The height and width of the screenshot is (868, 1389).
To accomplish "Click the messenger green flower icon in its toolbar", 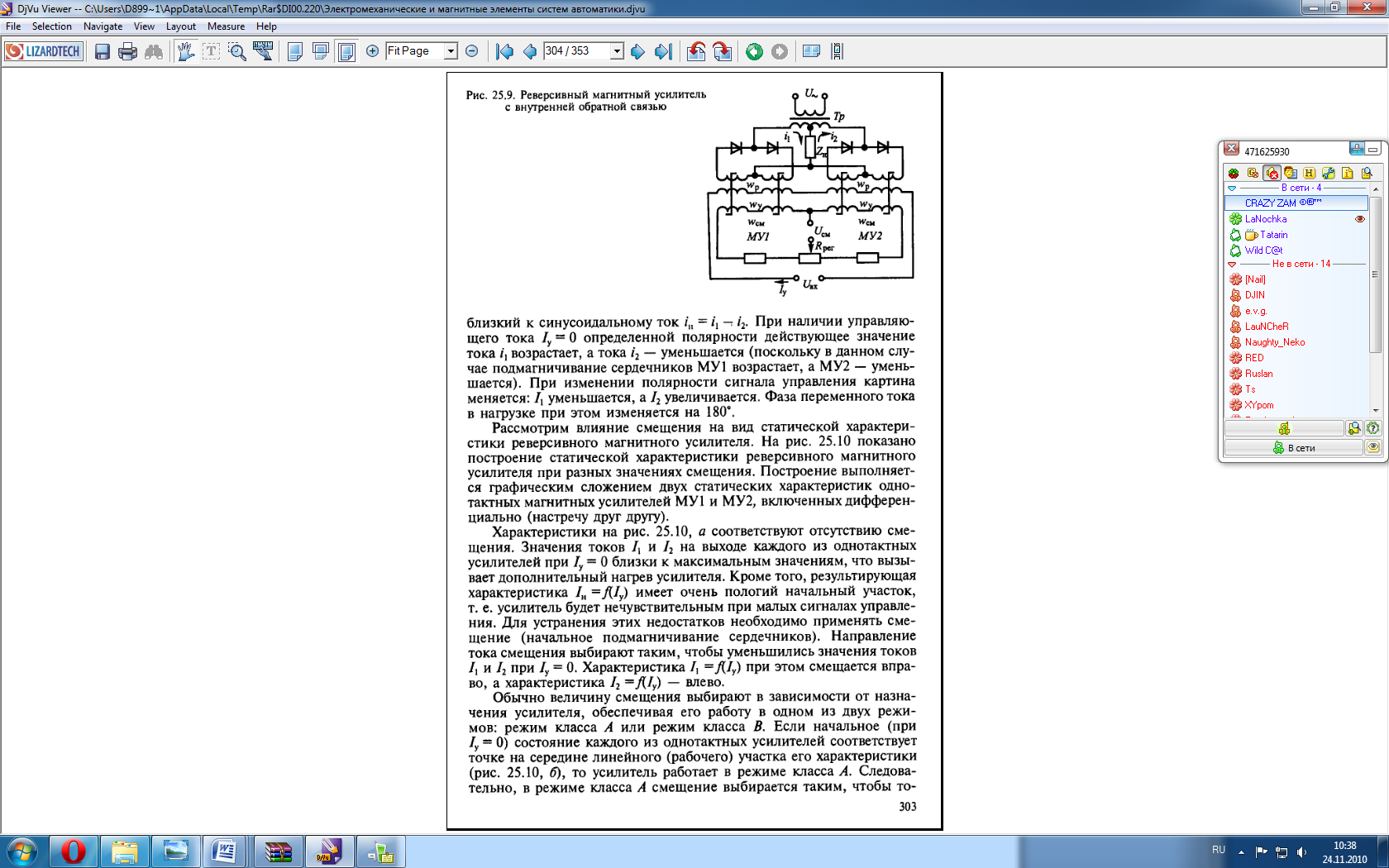I will (1234, 173).
